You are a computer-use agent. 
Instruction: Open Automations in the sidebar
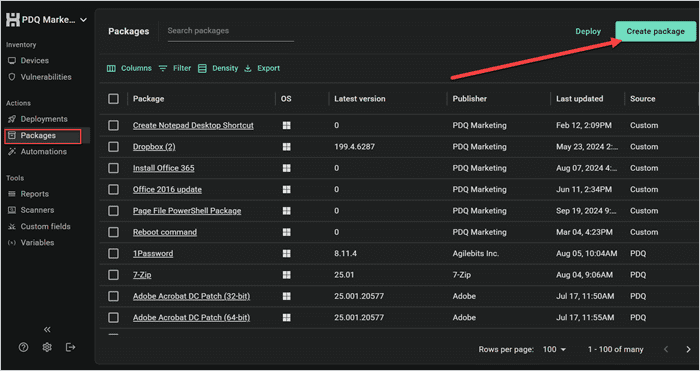pyautogui.click(x=43, y=152)
